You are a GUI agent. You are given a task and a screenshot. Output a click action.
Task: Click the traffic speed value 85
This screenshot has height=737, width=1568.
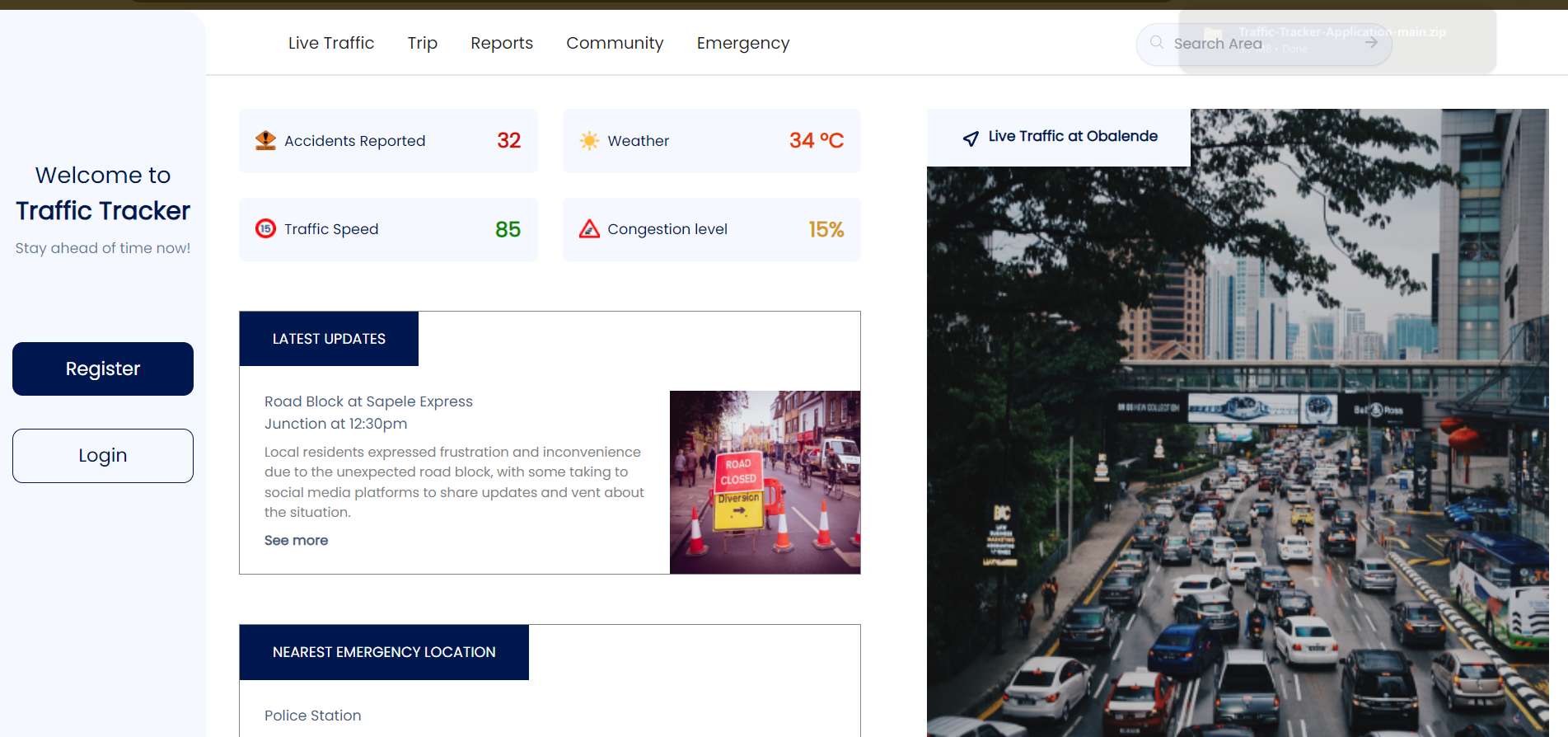pos(508,229)
